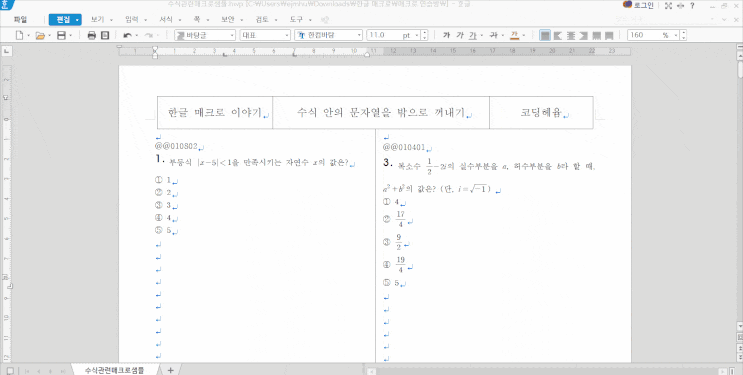The image size is (743, 375).
Task: Click the help question mark icon
Action: 692,6
